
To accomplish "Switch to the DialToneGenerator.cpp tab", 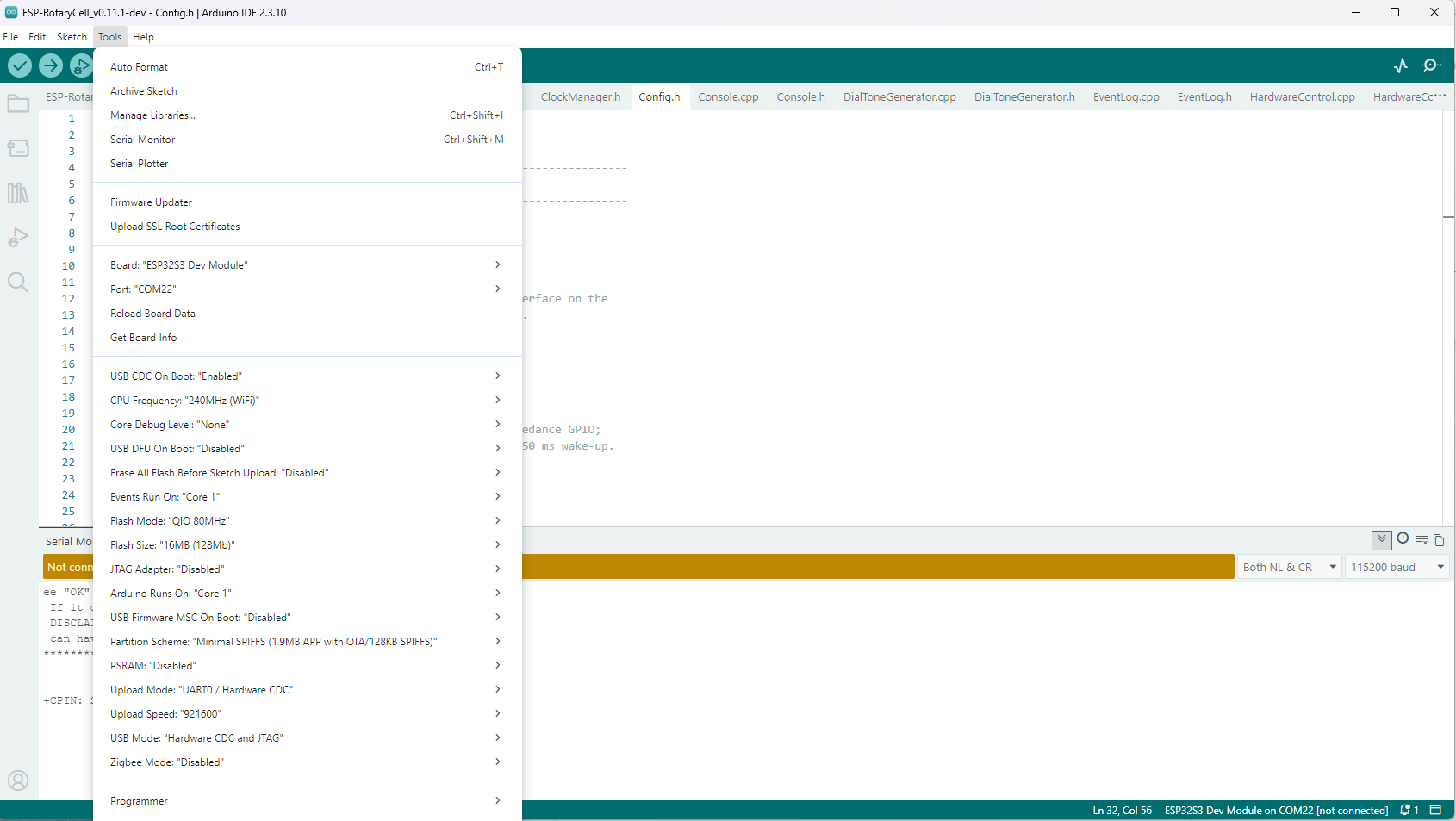I will click(x=899, y=96).
